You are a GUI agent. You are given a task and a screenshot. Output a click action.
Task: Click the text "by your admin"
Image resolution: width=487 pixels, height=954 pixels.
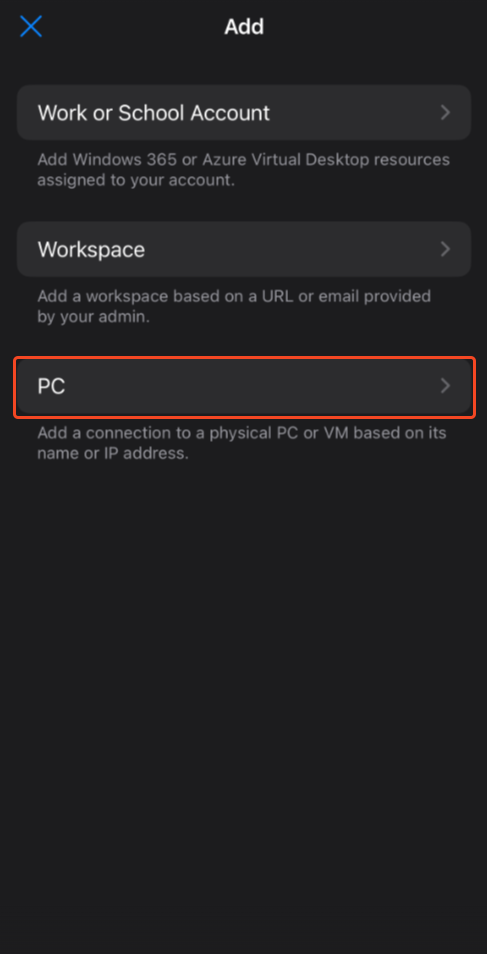(93, 317)
